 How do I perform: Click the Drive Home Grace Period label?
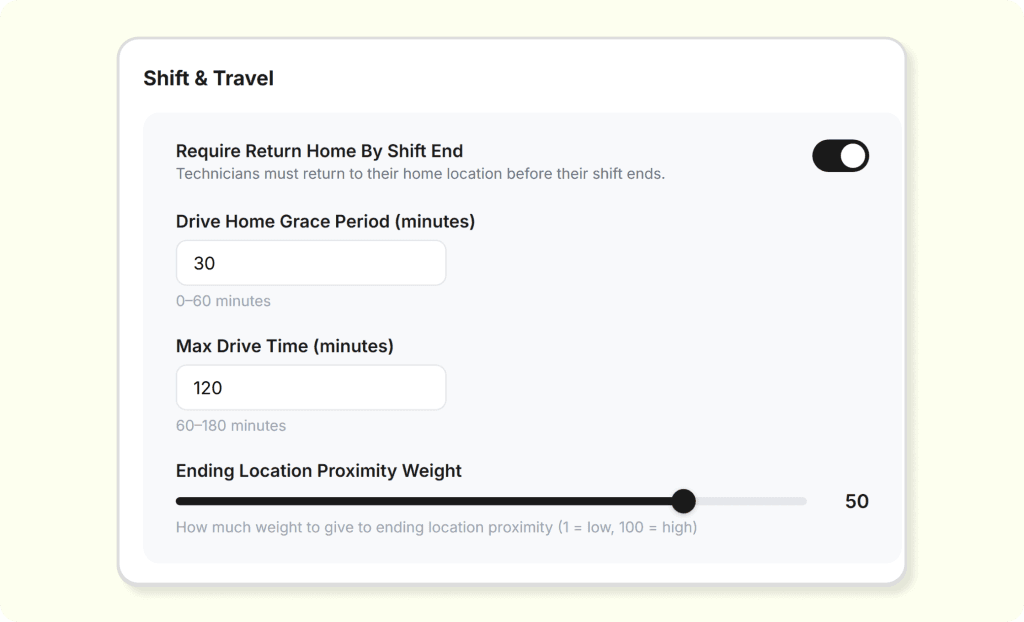(x=325, y=221)
